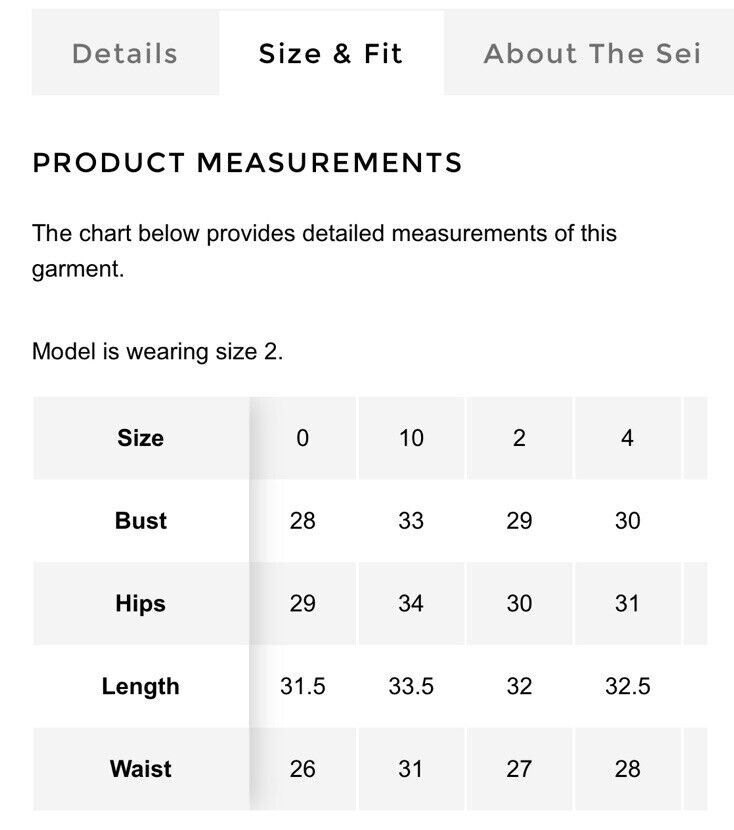This screenshot has height=830, width=734.
Task: Click the hips value 34
Action: pos(411,603)
